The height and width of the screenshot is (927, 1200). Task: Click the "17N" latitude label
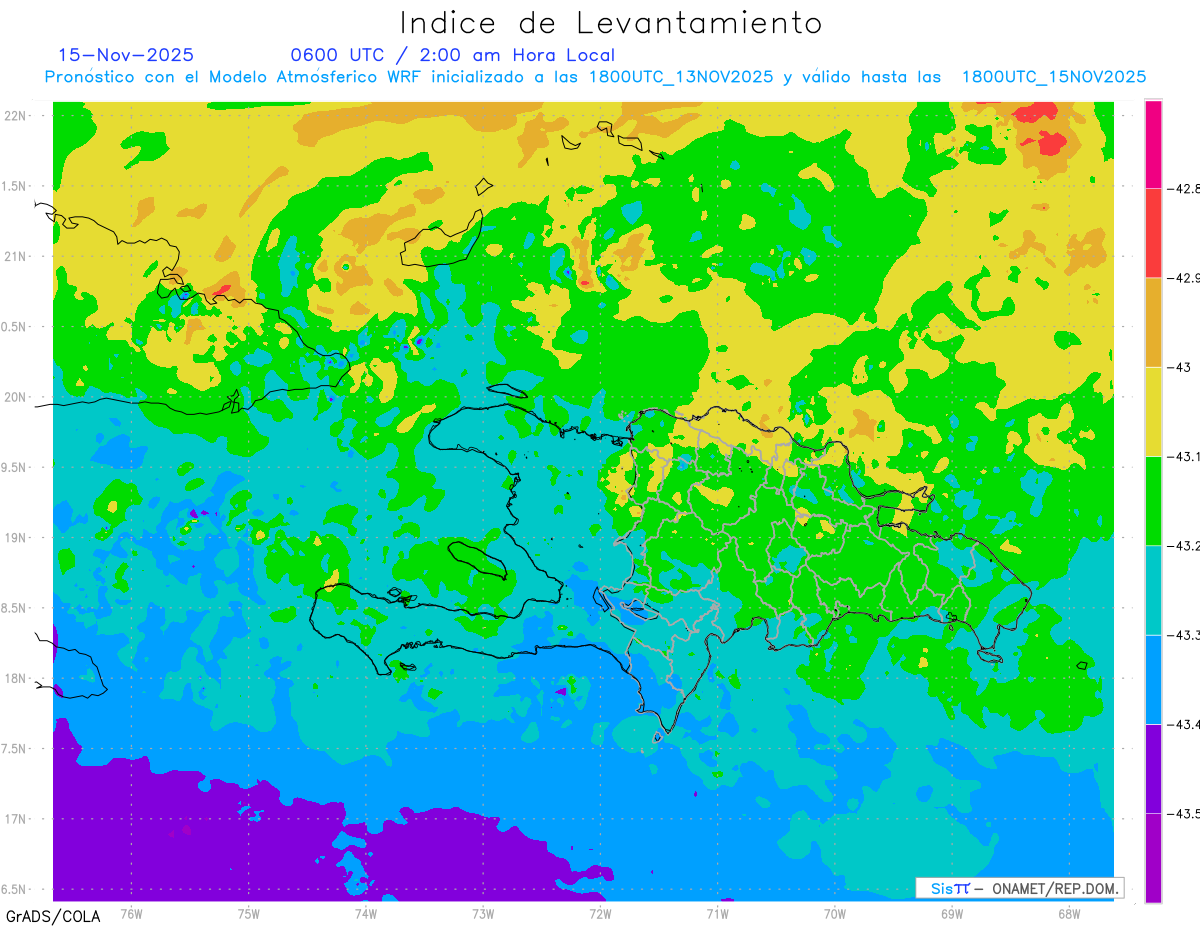pos(17,819)
